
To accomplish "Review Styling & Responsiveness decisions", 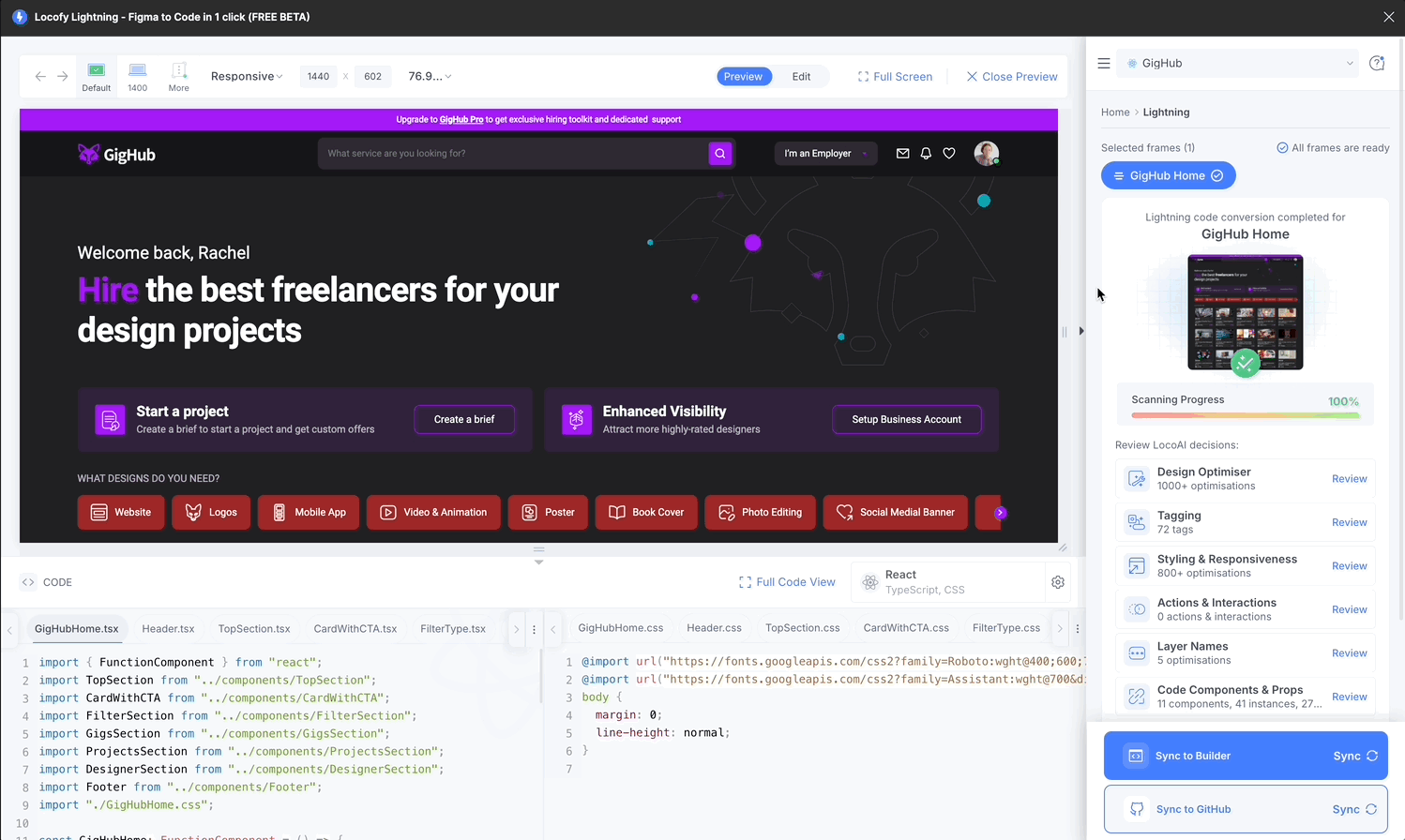I will point(1349,566).
